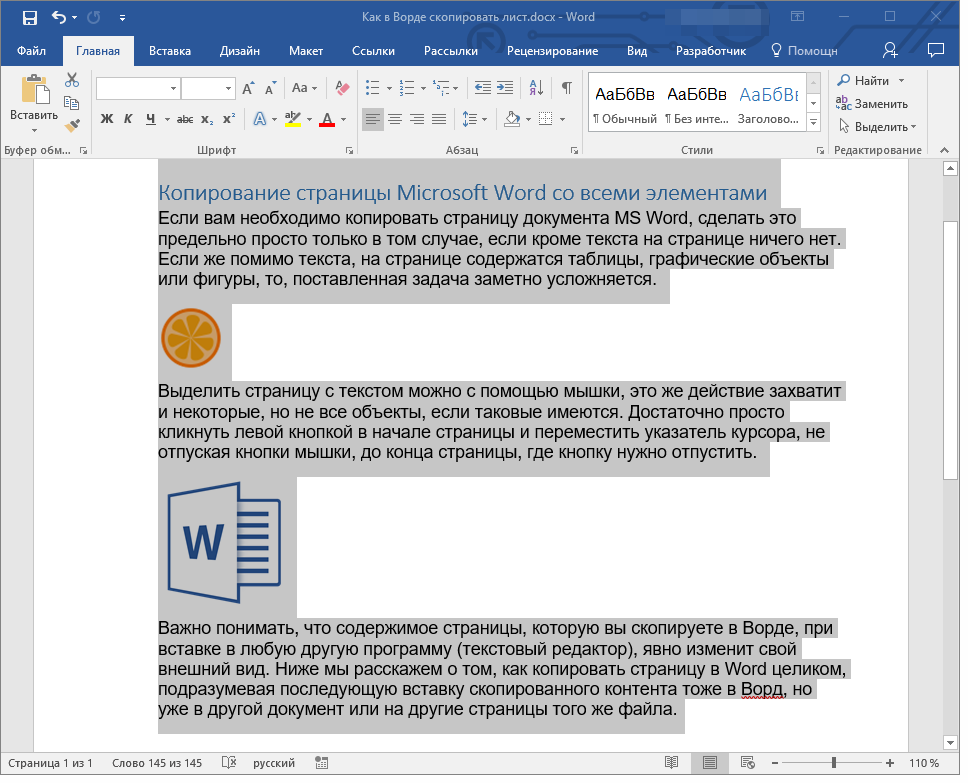This screenshot has height=783, width=968.
Task: Click the bulleted list icon
Action: (x=372, y=88)
